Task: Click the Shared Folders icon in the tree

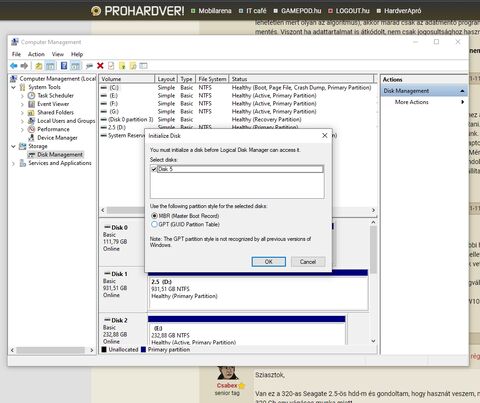Action: click(x=31, y=113)
